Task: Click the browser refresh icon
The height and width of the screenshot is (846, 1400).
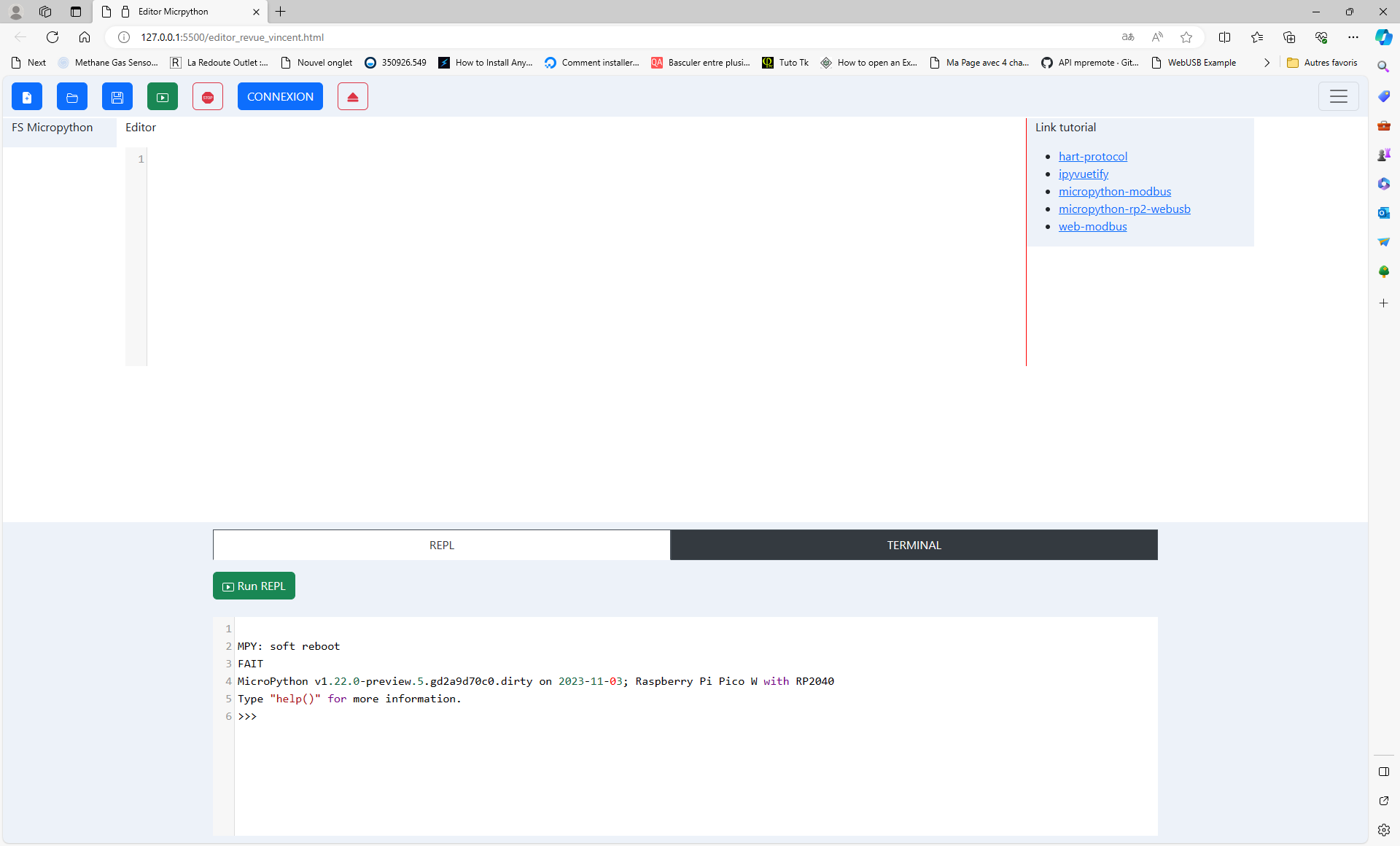Action: pyautogui.click(x=52, y=37)
